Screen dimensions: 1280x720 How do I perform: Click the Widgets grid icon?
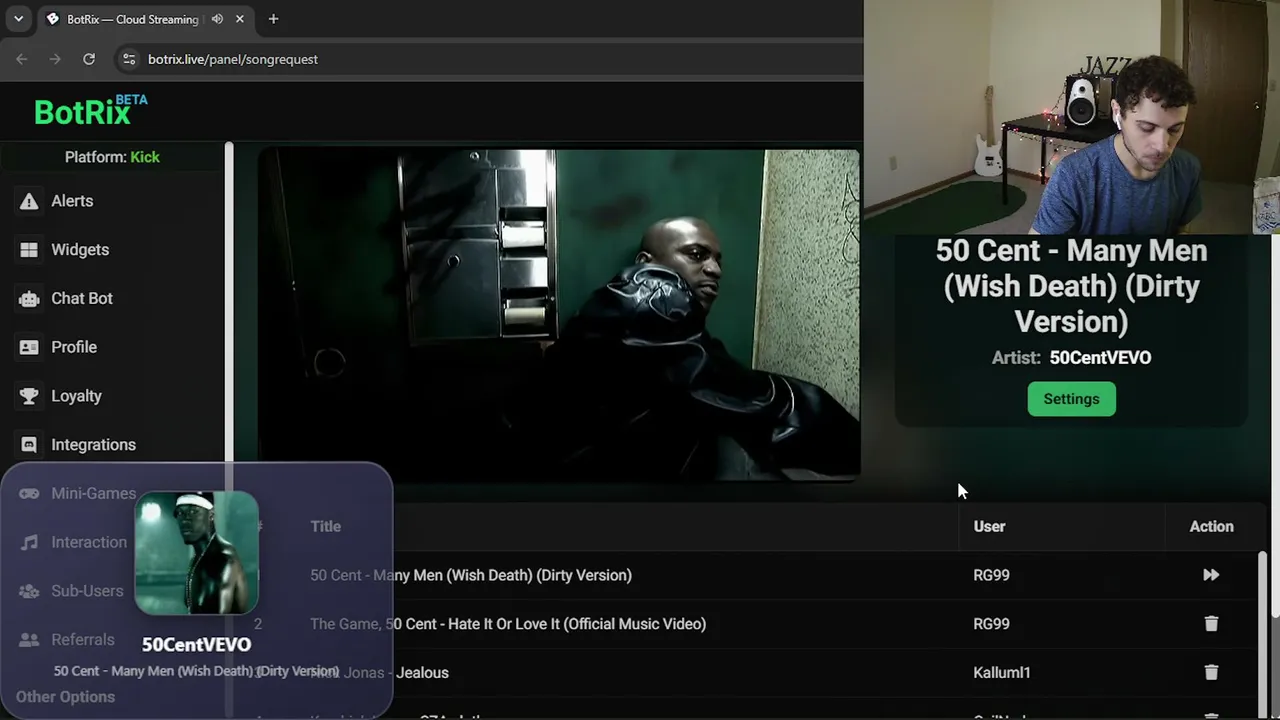click(x=29, y=250)
